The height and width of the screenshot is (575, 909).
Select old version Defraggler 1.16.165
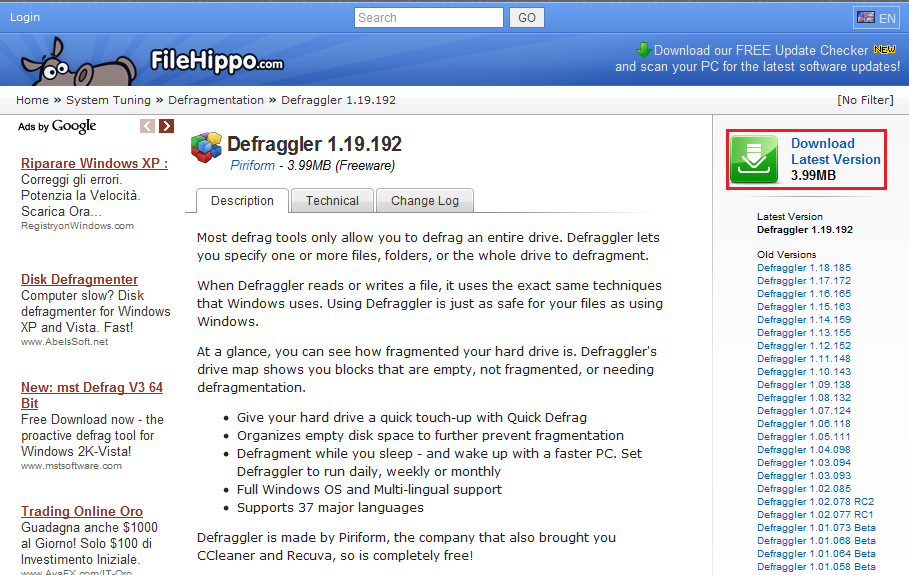[x=804, y=294]
